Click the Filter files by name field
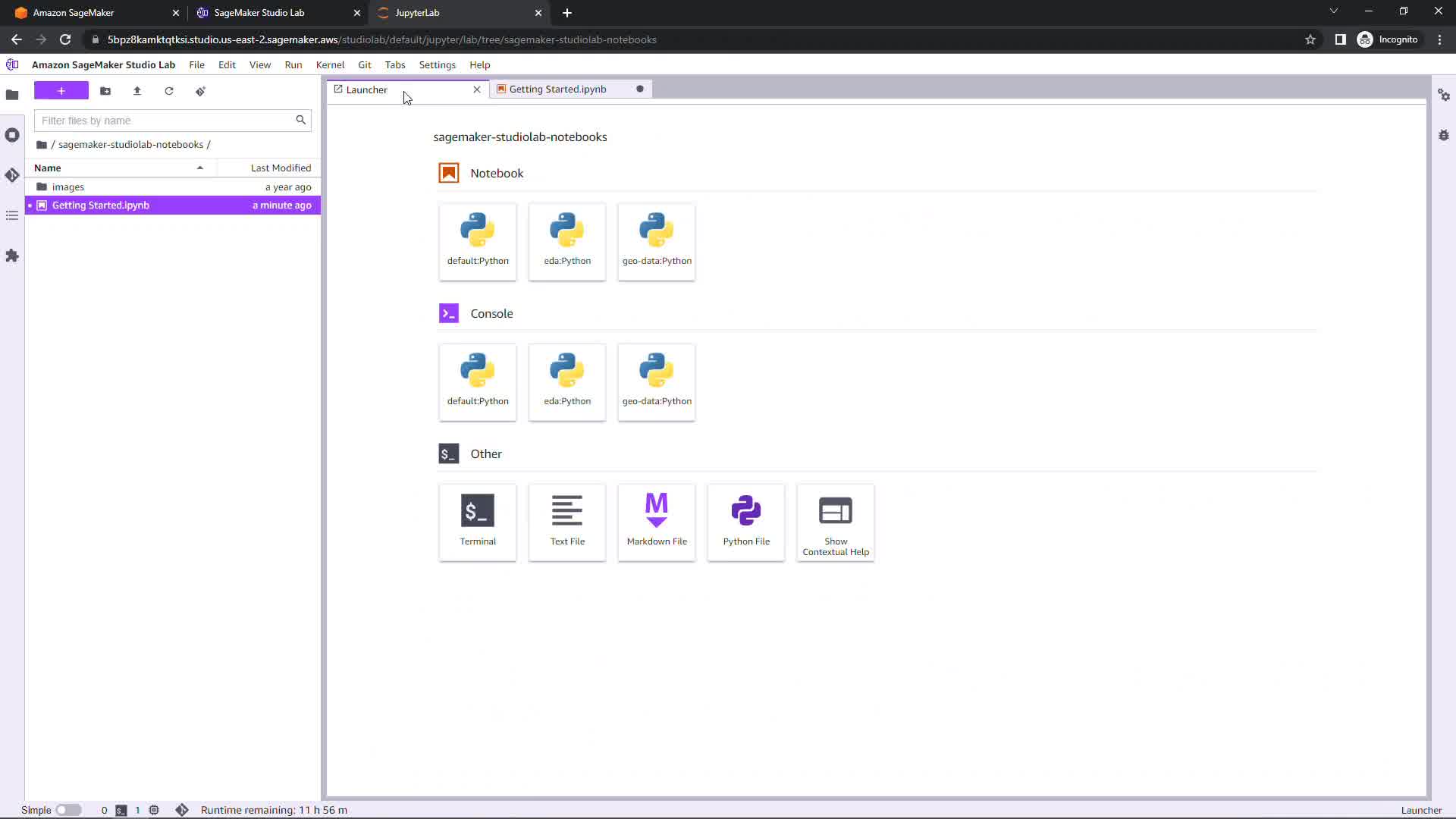Image resolution: width=1456 pixels, height=819 pixels. point(165,120)
